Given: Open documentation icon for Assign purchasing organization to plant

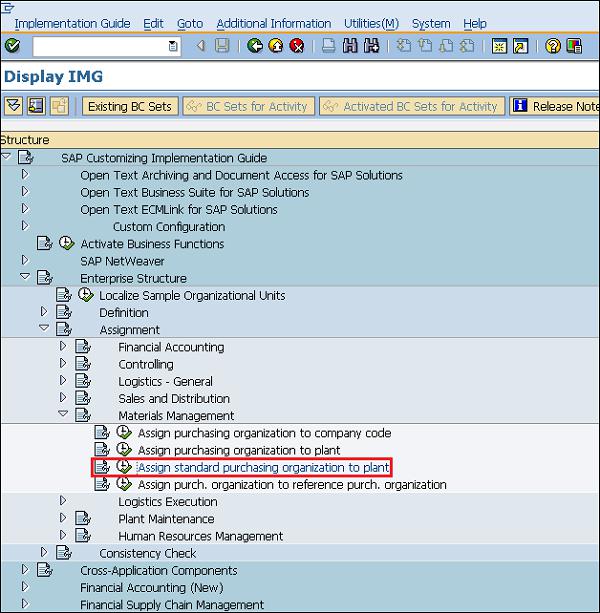Looking at the screenshot, I should 102,450.
